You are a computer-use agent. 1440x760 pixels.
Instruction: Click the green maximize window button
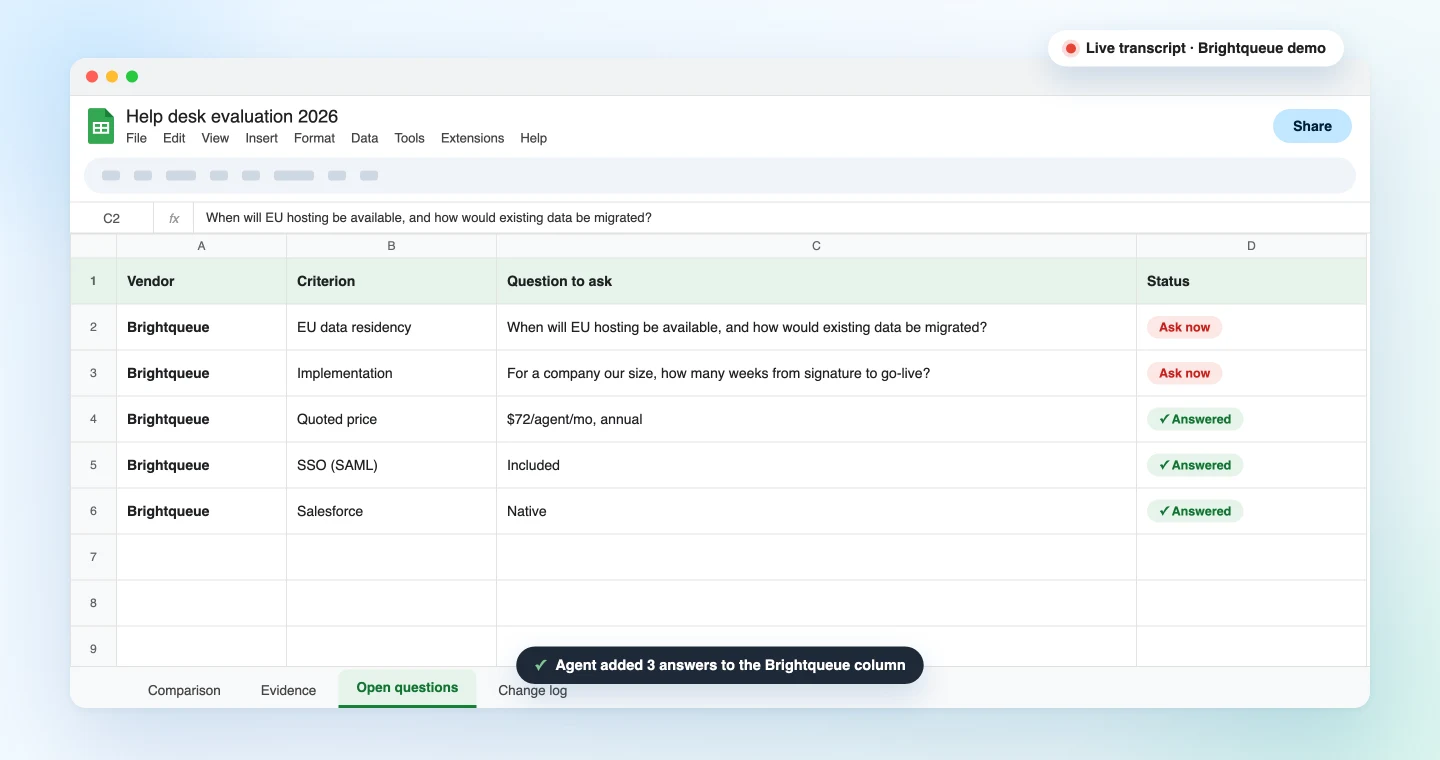(x=132, y=77)
